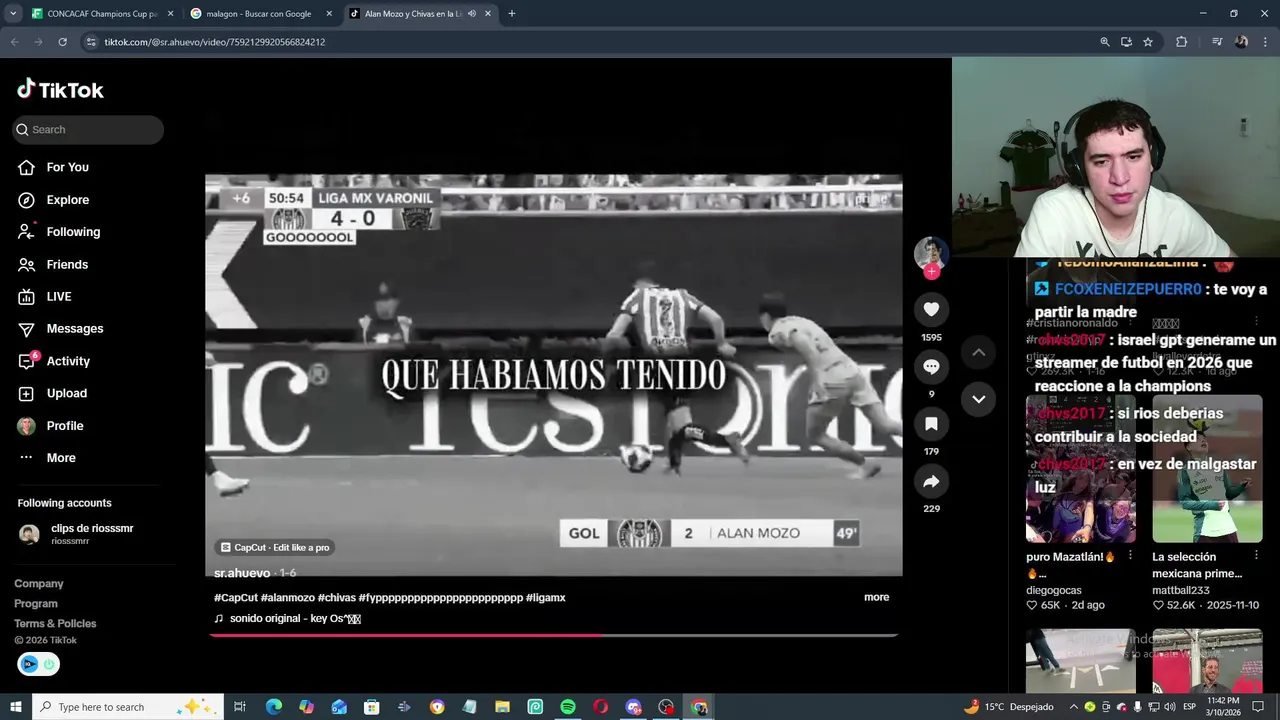Open options for puro Mazatlán video

(x=1131, y=555)
